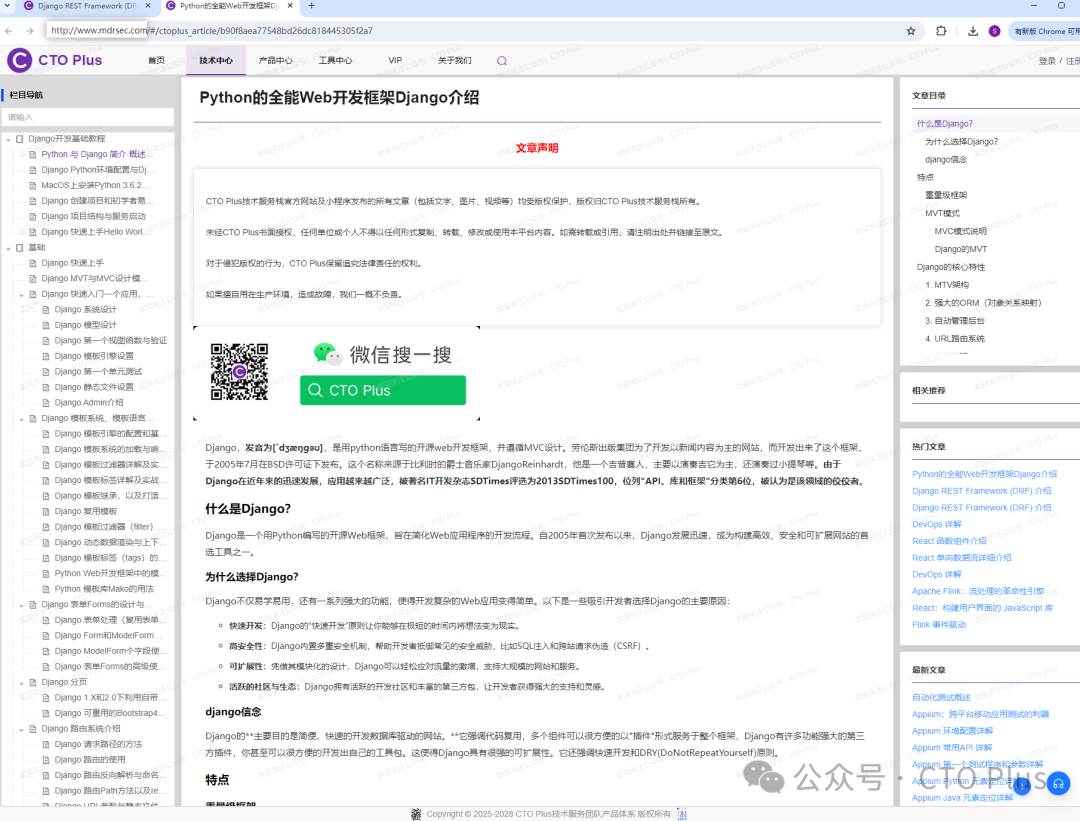Image resolution: width=1080 pixels, height=821 pixels.
Task: Collapse the Django 模板系统、模板语言 node
Action: [21, 419]
